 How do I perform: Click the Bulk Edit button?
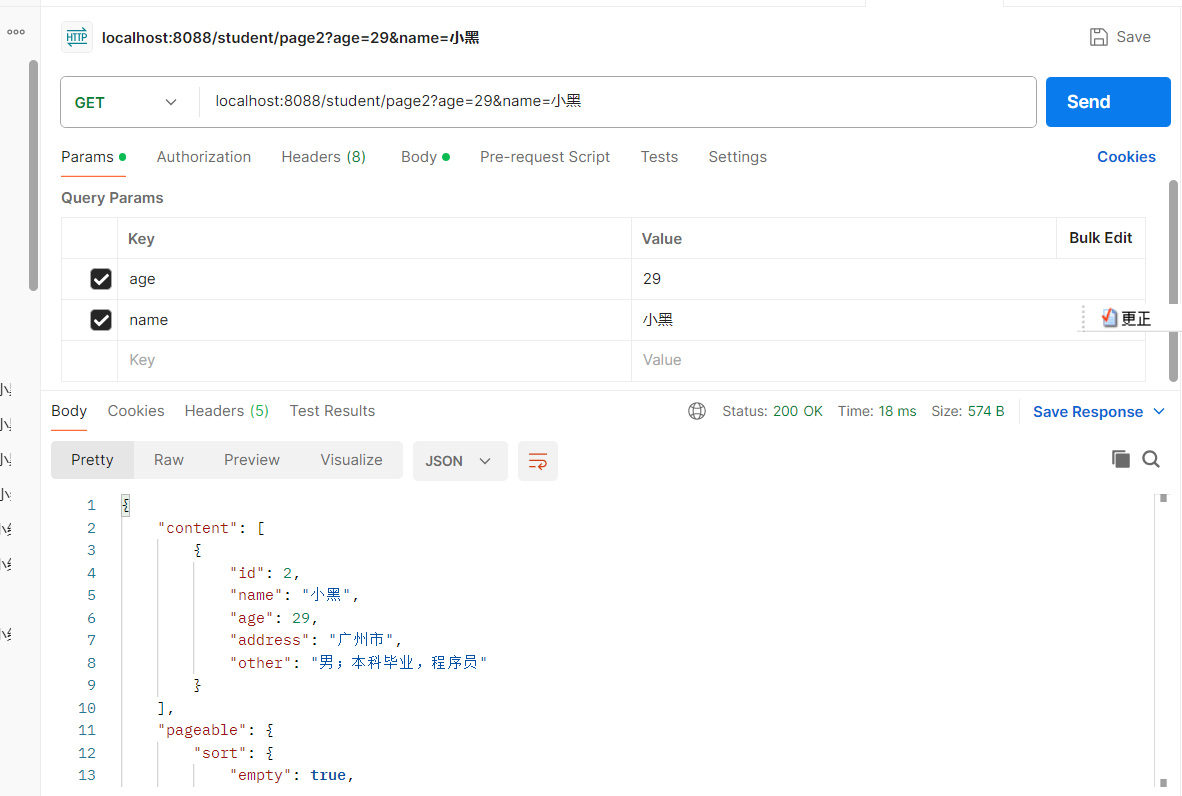1100,238
